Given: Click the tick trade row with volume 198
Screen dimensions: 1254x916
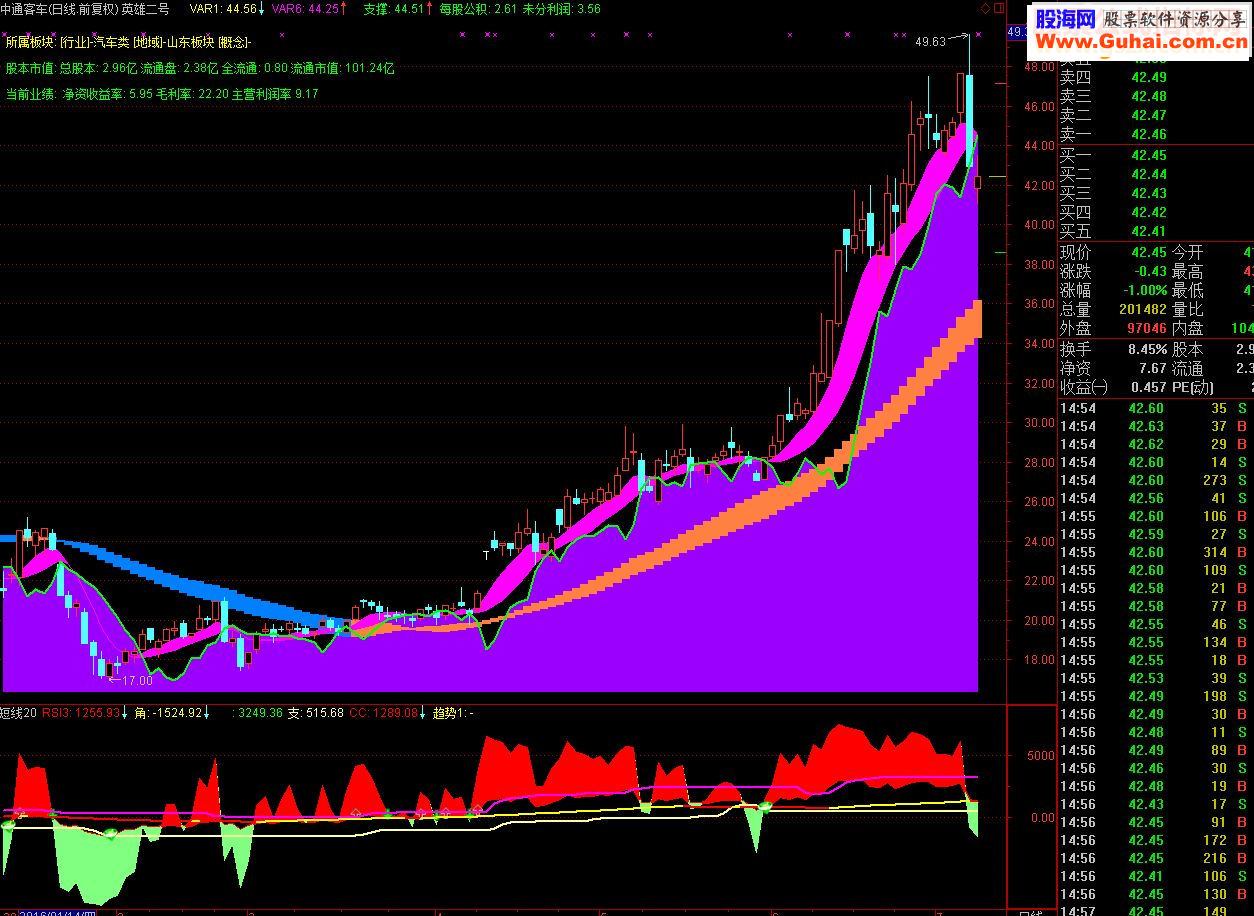Looking at the screenshot, I should pyautogui.click(x=1156, y=696).
